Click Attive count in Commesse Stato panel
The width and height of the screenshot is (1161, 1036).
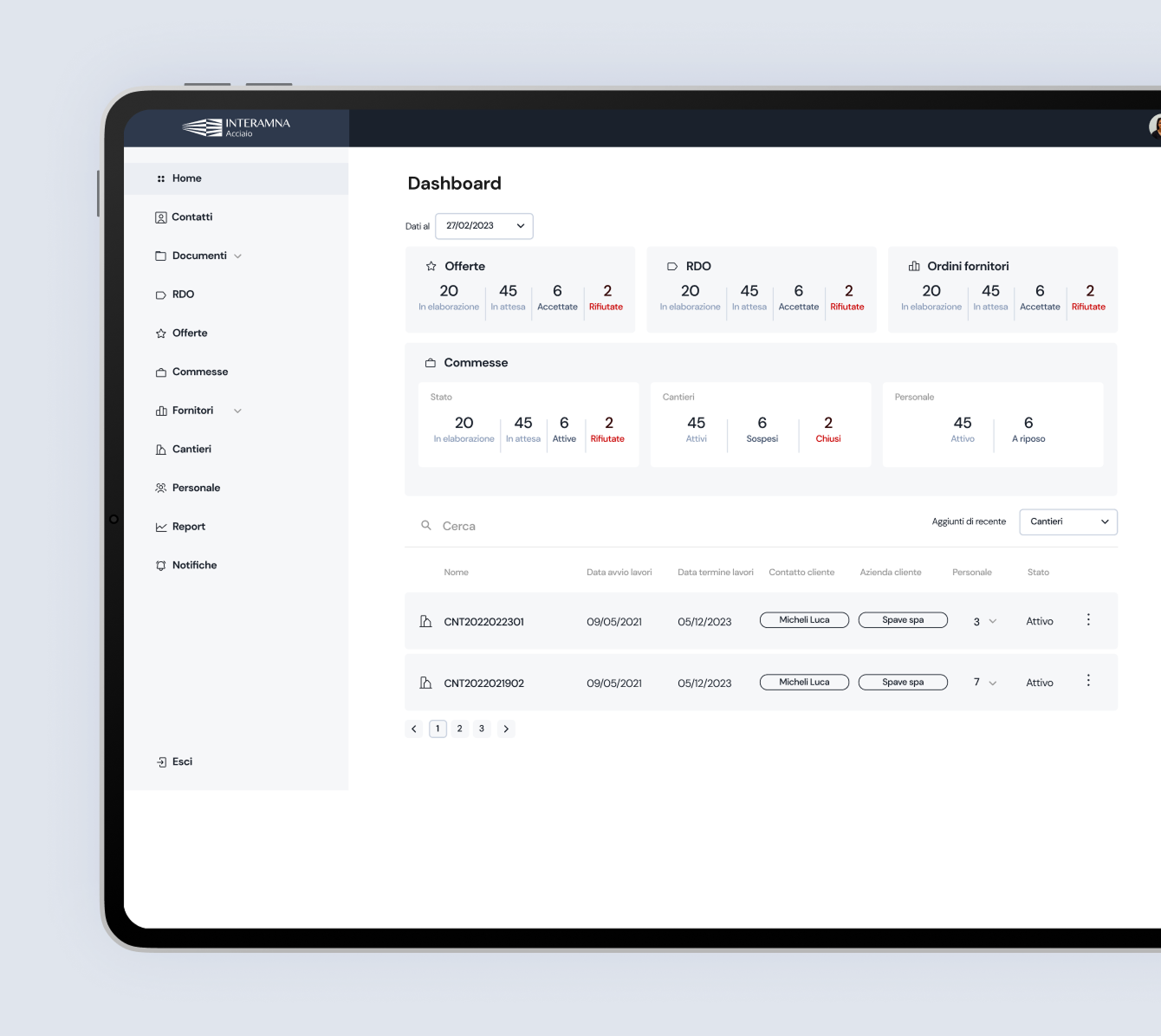click(x=564, y=430)
